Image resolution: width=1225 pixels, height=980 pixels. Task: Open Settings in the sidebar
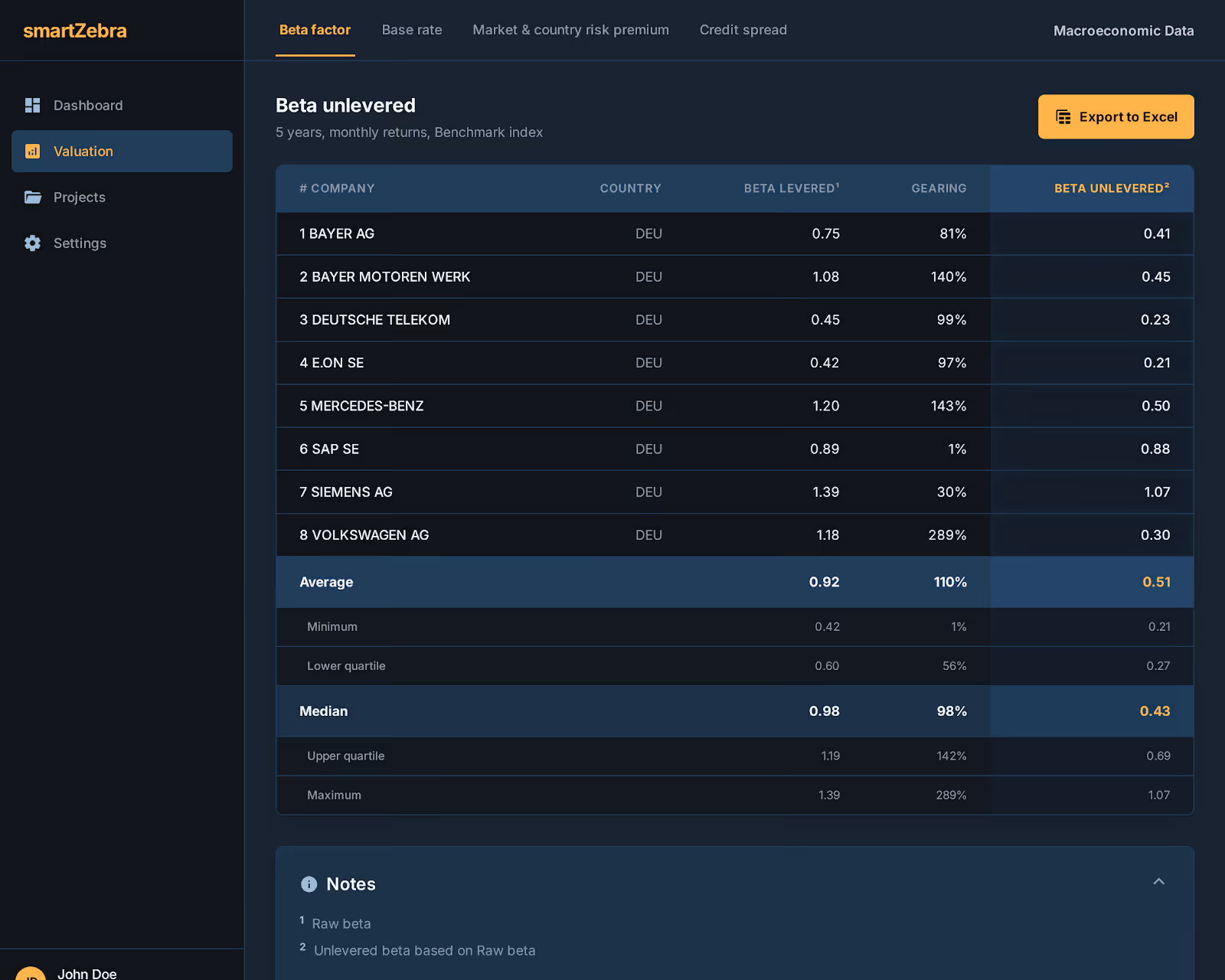click(x=122, y=243)
